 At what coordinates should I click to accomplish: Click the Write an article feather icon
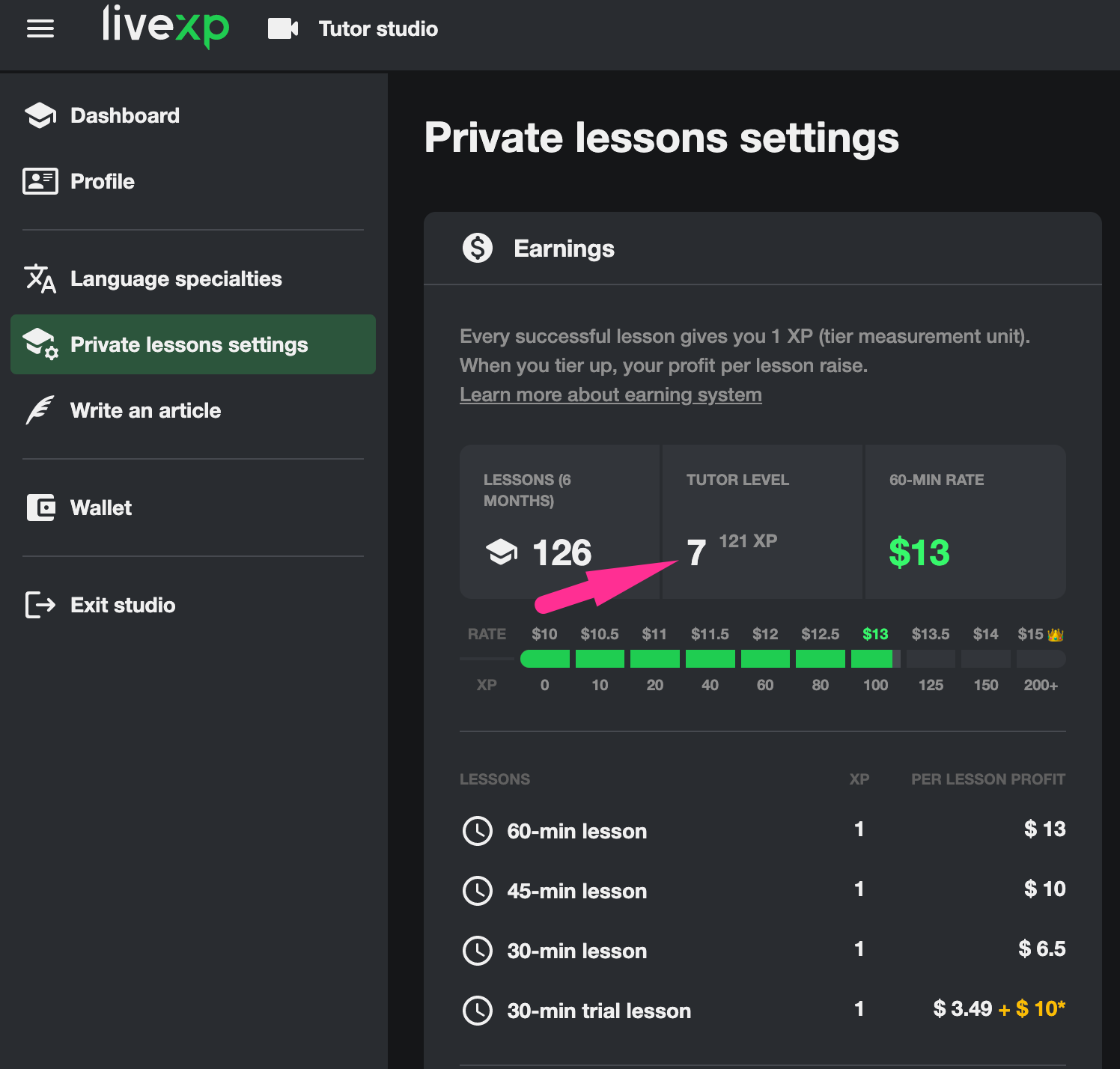click(40, 410)
